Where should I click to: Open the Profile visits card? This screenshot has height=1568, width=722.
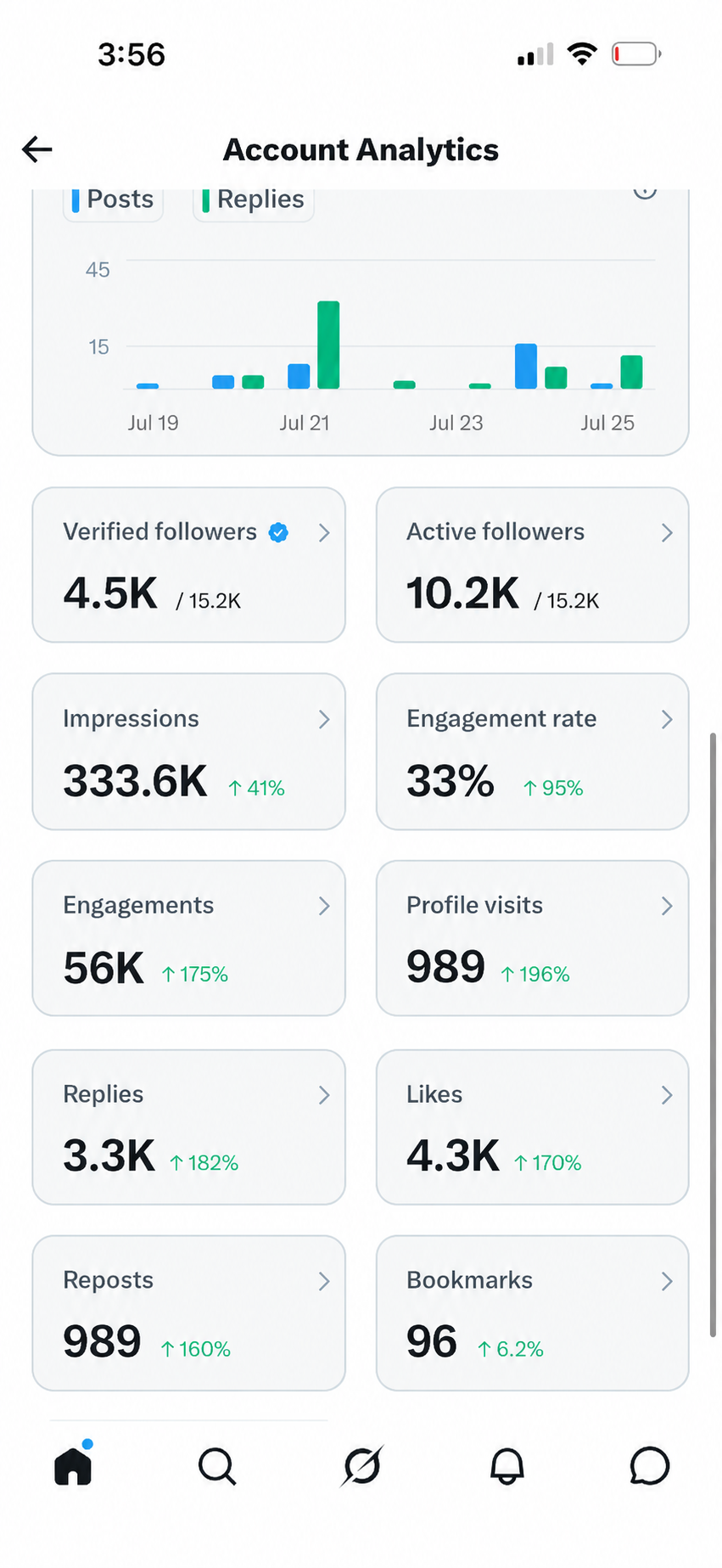532,938
